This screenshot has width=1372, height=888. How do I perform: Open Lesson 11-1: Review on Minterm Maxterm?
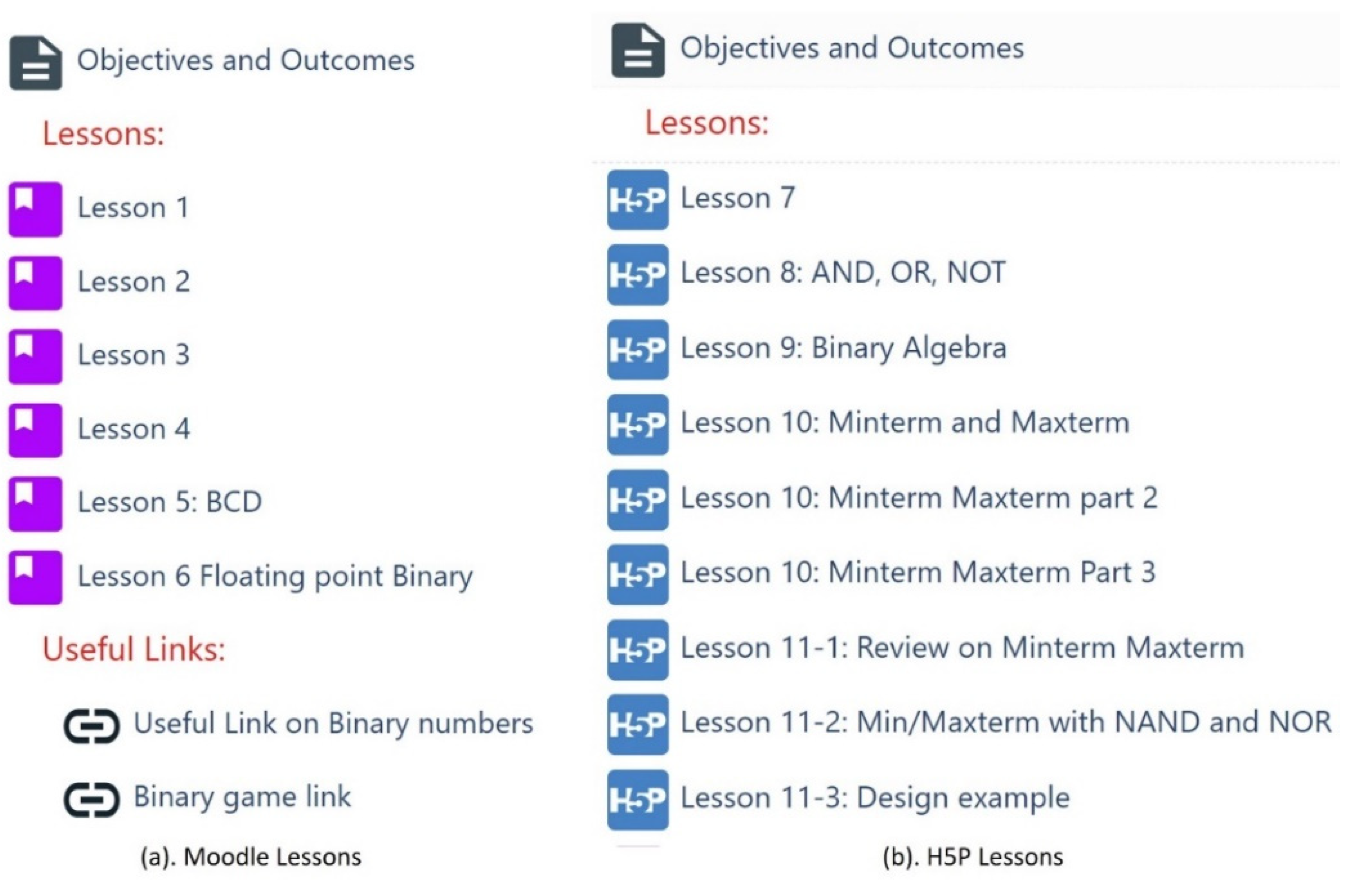tap(962, 648)
